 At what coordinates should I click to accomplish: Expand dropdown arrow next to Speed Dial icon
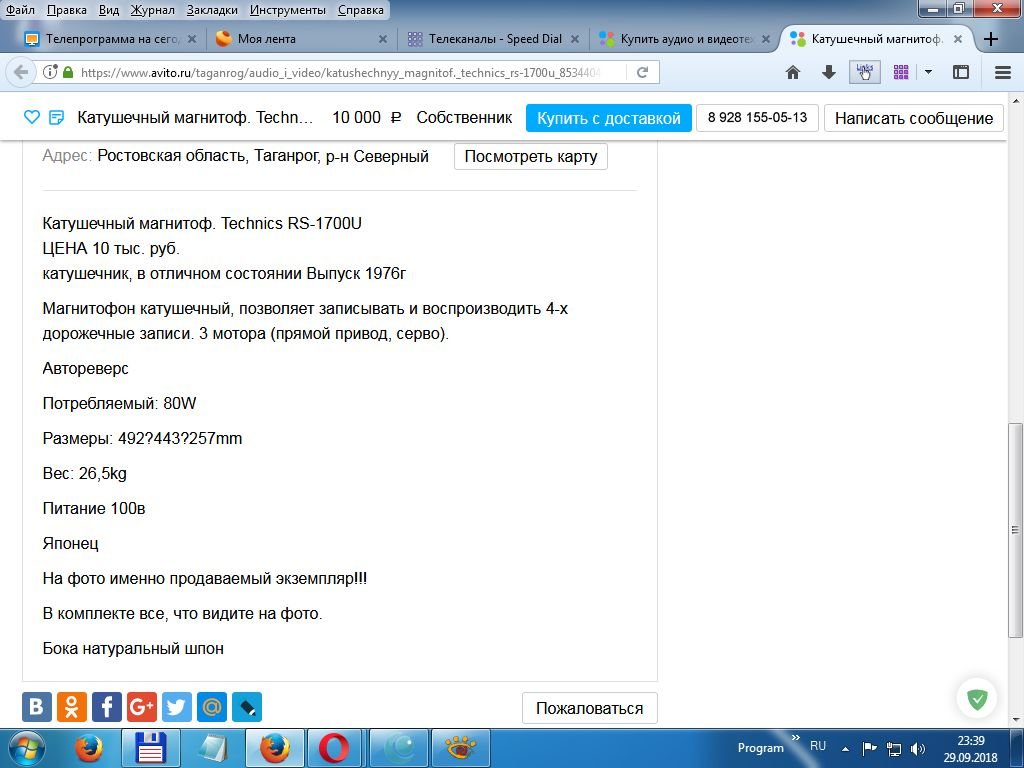pos(928,72)
